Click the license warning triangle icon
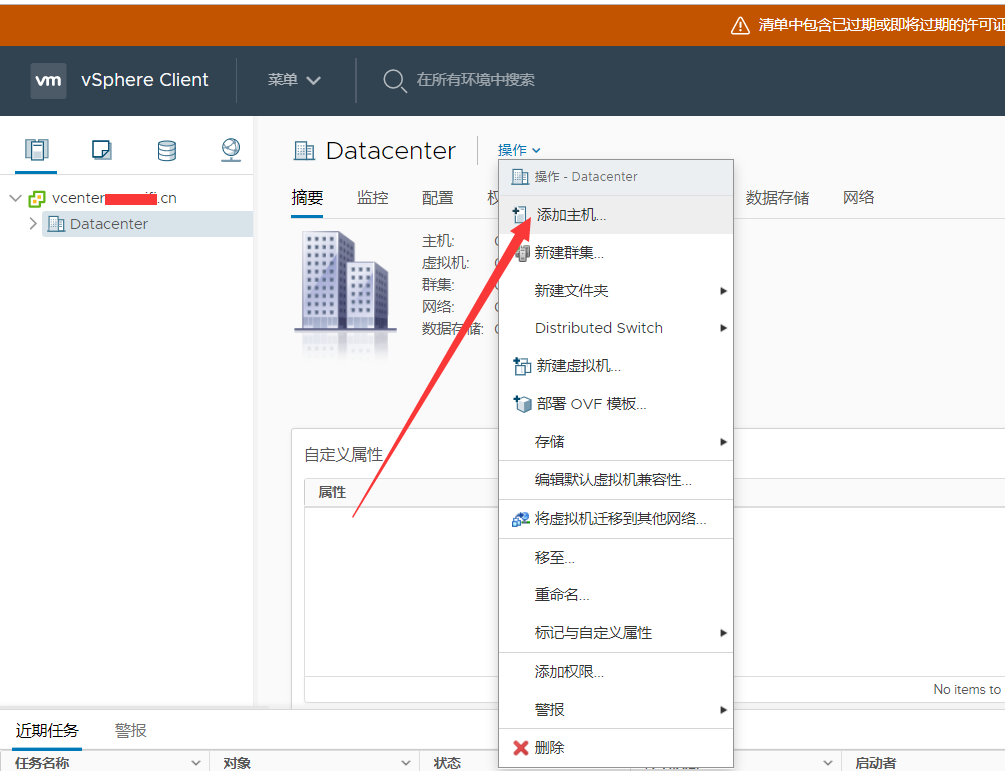The width and height of the screenshot is (1005, 771). (740, 26)
